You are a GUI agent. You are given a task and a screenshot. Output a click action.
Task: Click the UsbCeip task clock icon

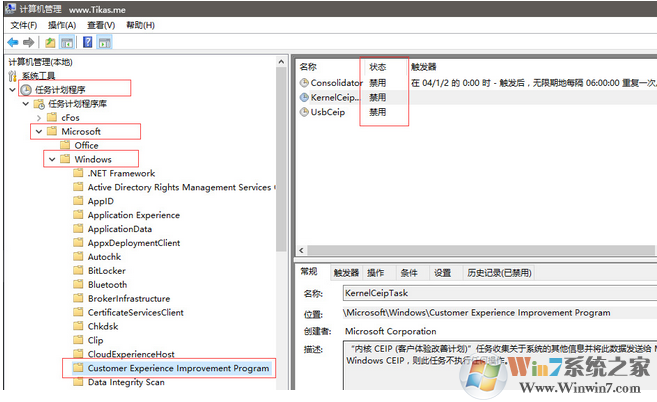pos(304,112)
